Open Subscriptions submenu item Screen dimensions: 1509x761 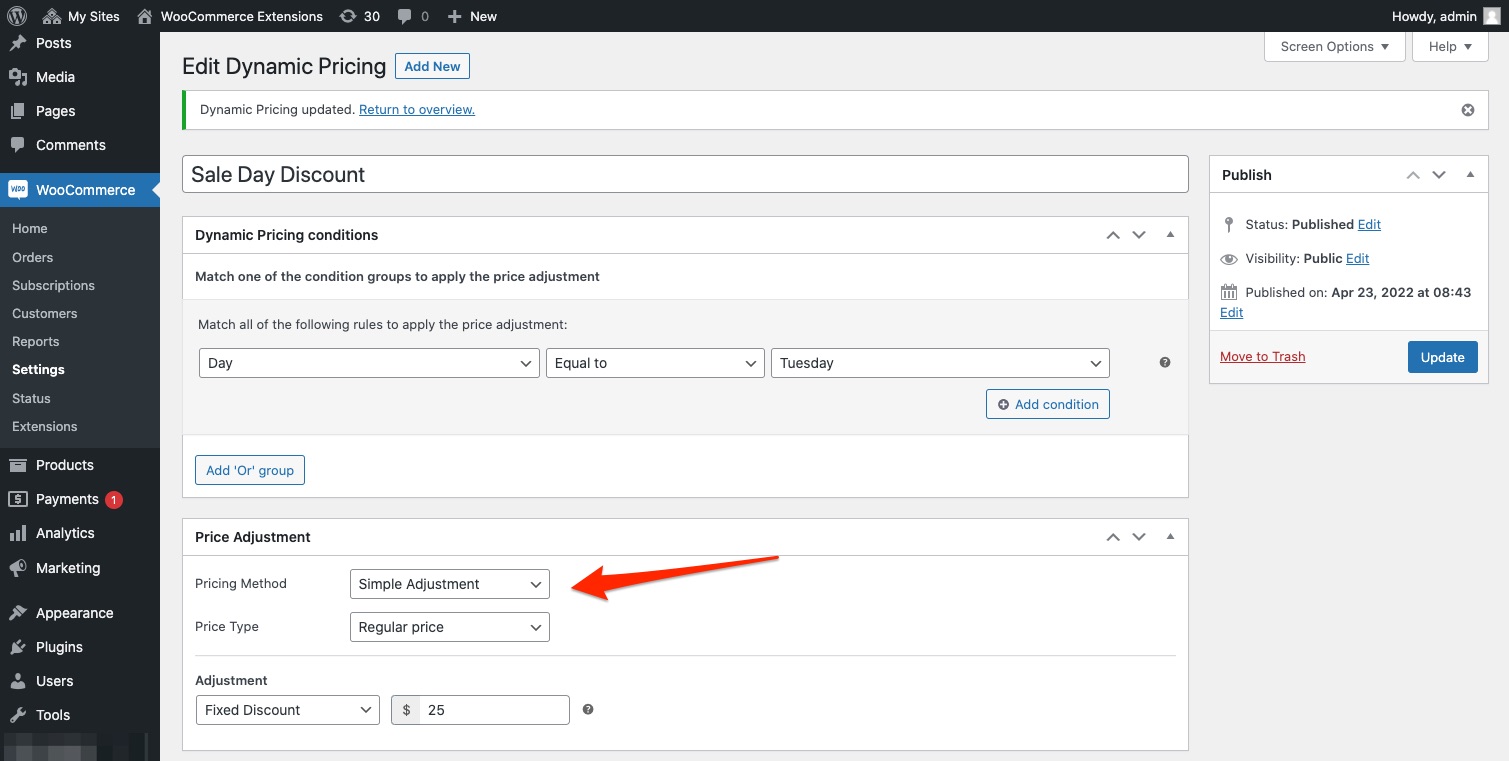tap(54, 285)
